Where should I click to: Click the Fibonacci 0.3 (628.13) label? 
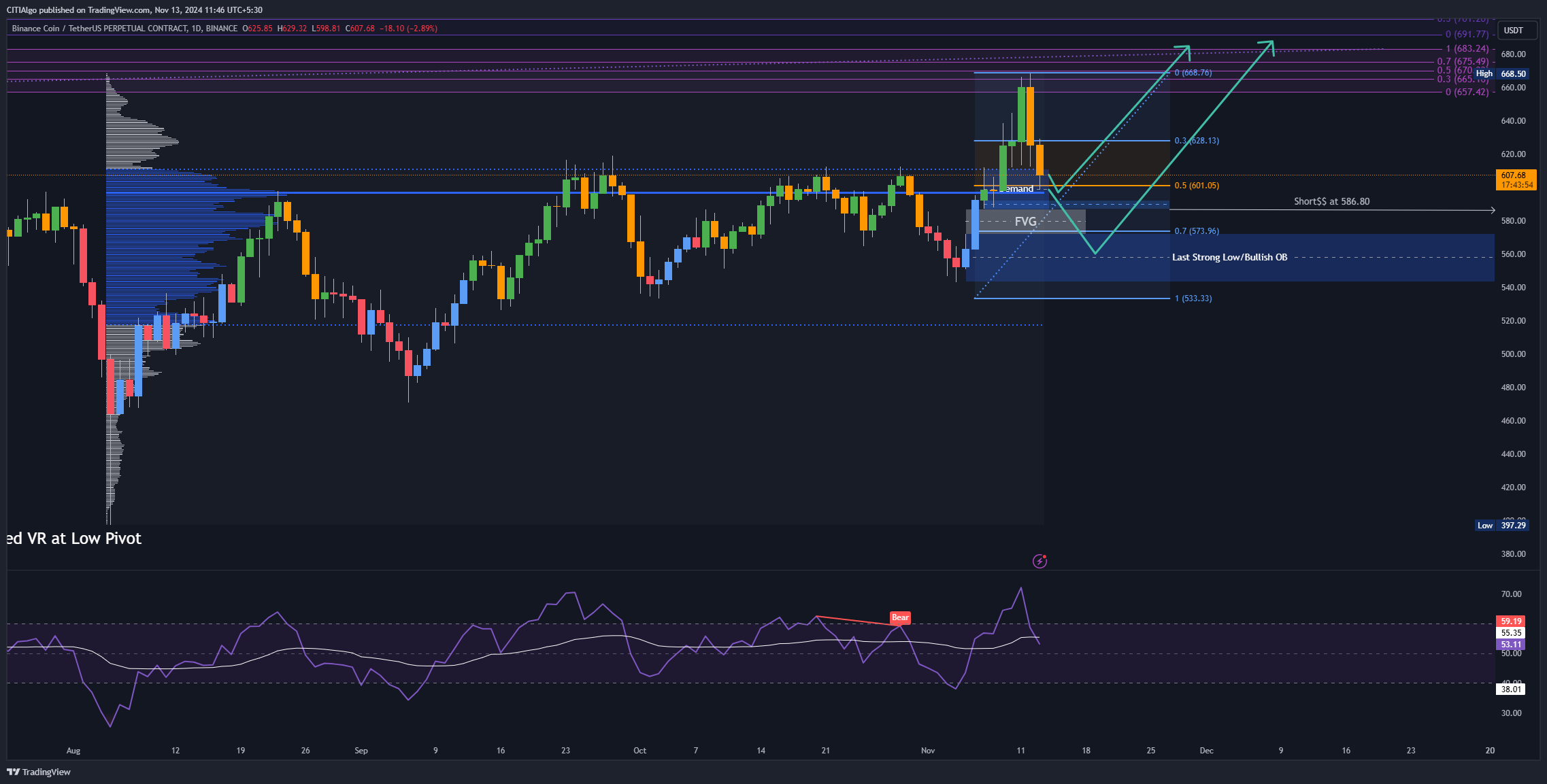click(x=1197, y=141)
